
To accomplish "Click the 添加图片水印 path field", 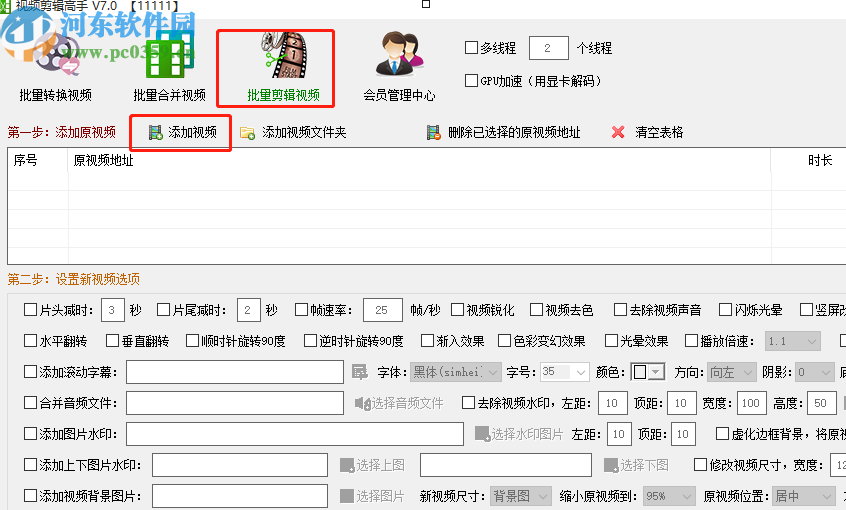I will click(x=295, y=434).
